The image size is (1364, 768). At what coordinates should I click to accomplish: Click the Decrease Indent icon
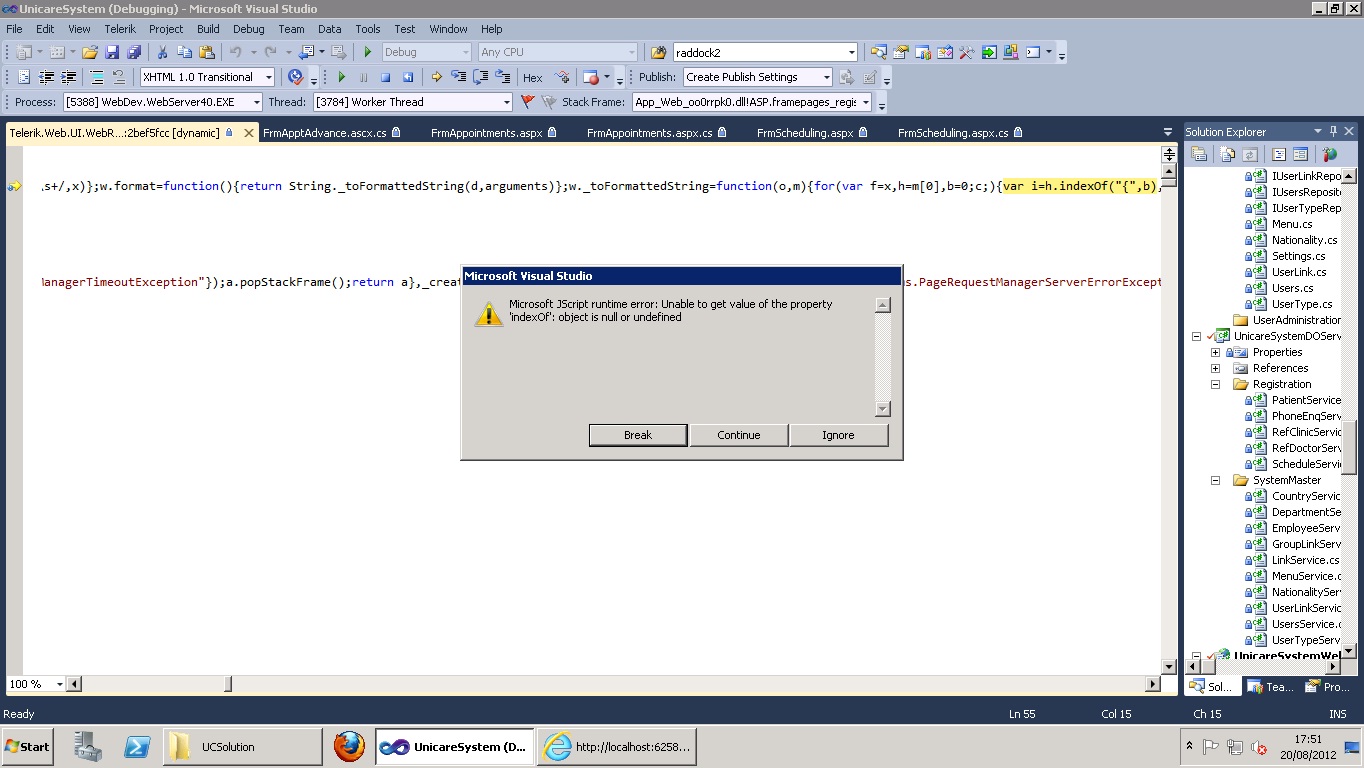tap(46, 77)
